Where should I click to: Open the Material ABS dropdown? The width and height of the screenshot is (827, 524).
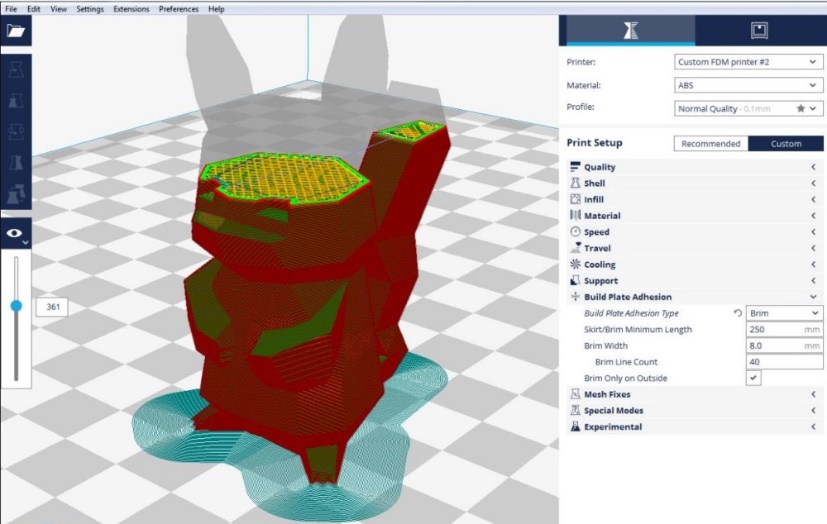coord(748,85)
